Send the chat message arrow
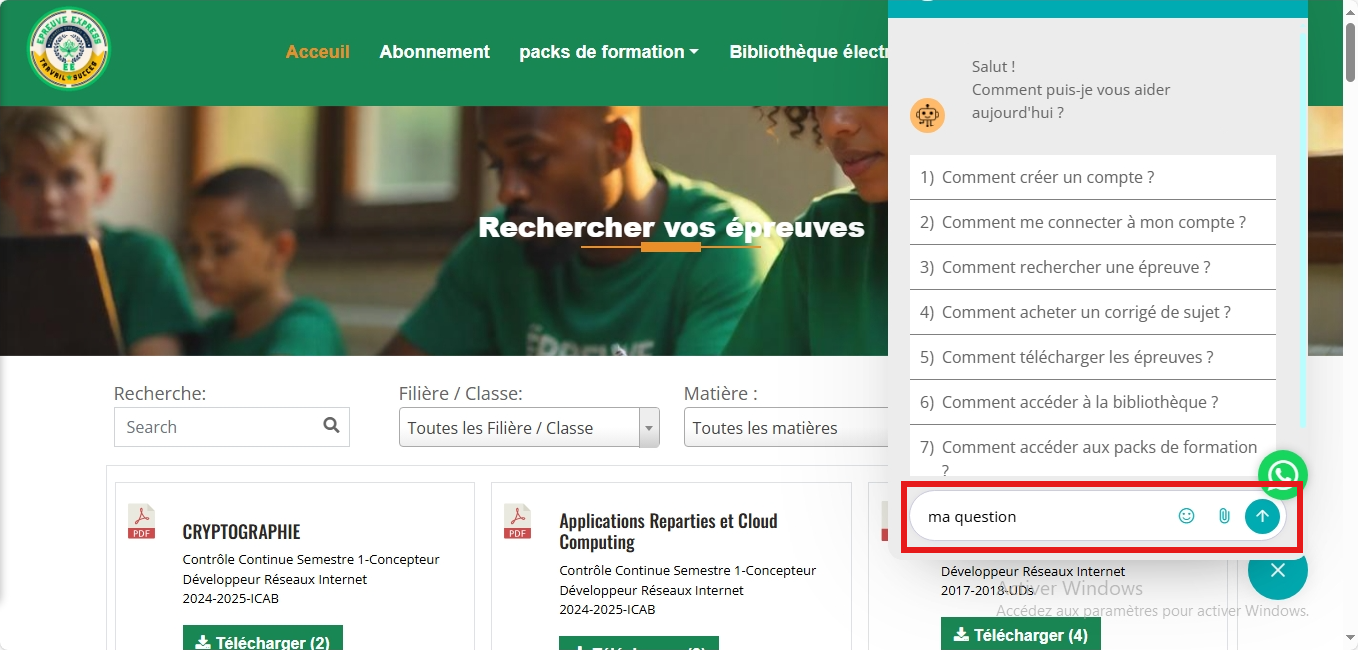 (x=1262, y=516)
